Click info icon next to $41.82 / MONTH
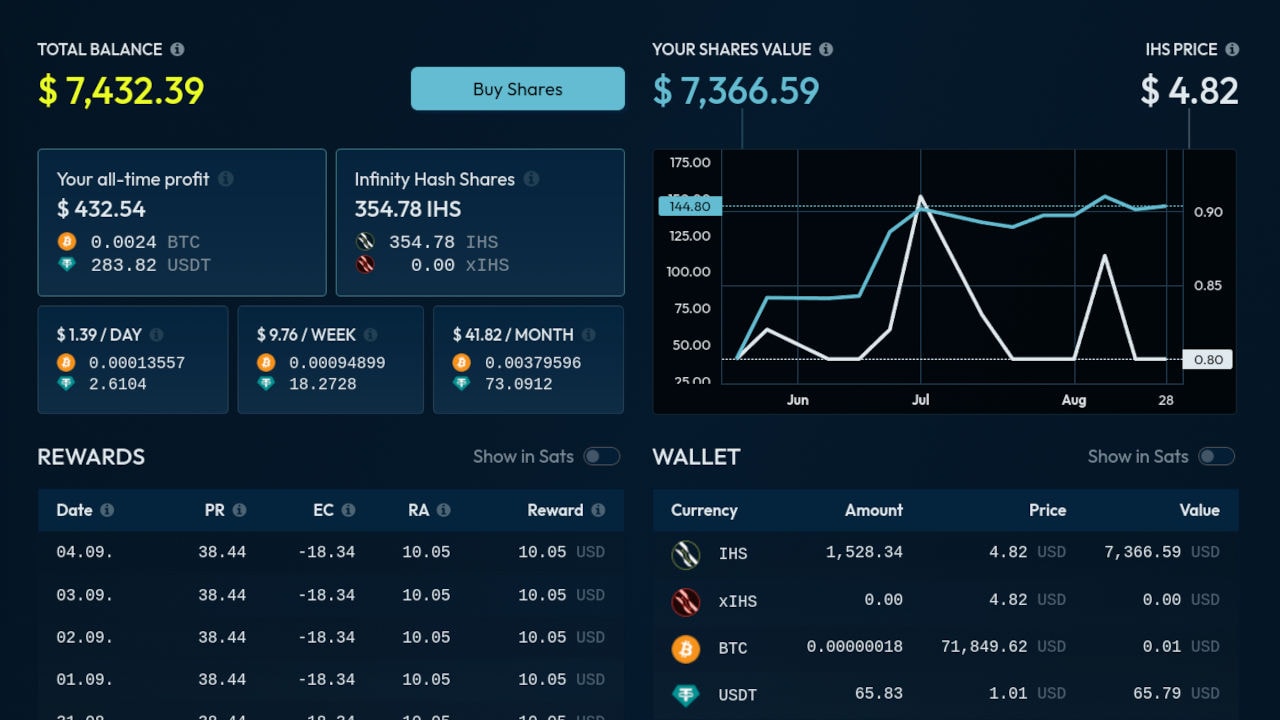 pyautogui.click(x=588, y=335)
